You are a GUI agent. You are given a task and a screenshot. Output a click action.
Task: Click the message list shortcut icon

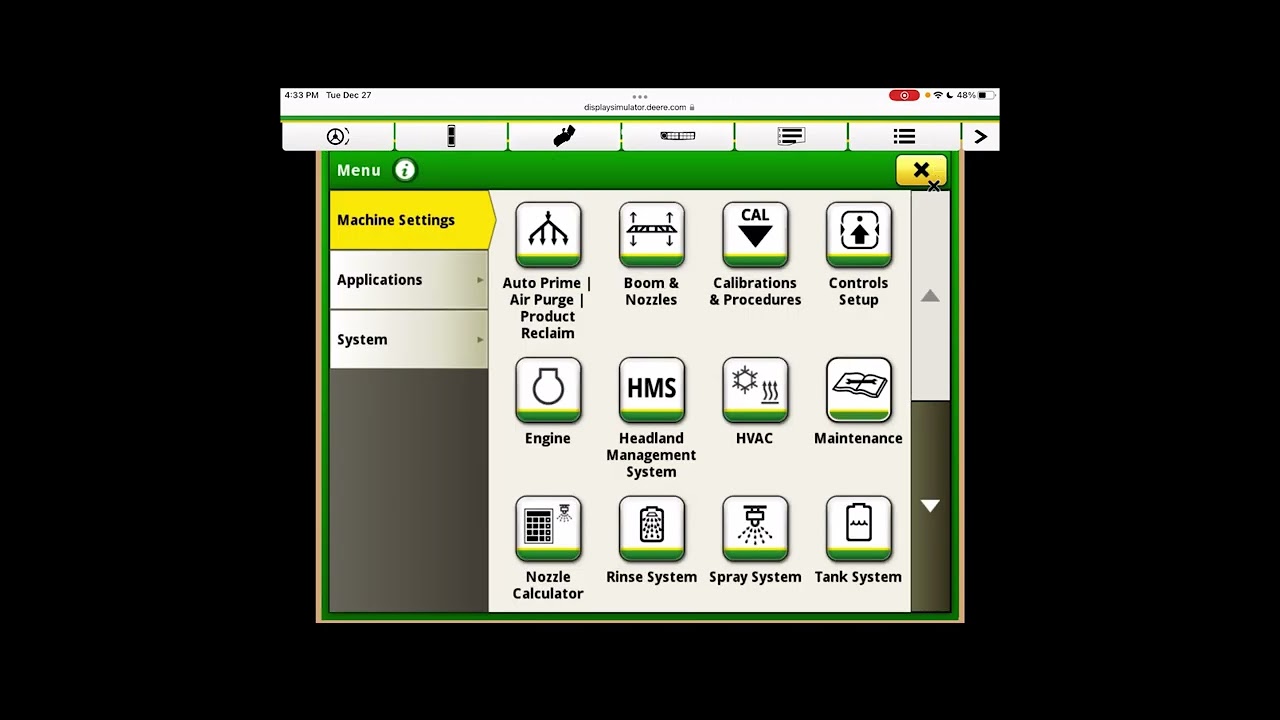click(x=791, y=136)
